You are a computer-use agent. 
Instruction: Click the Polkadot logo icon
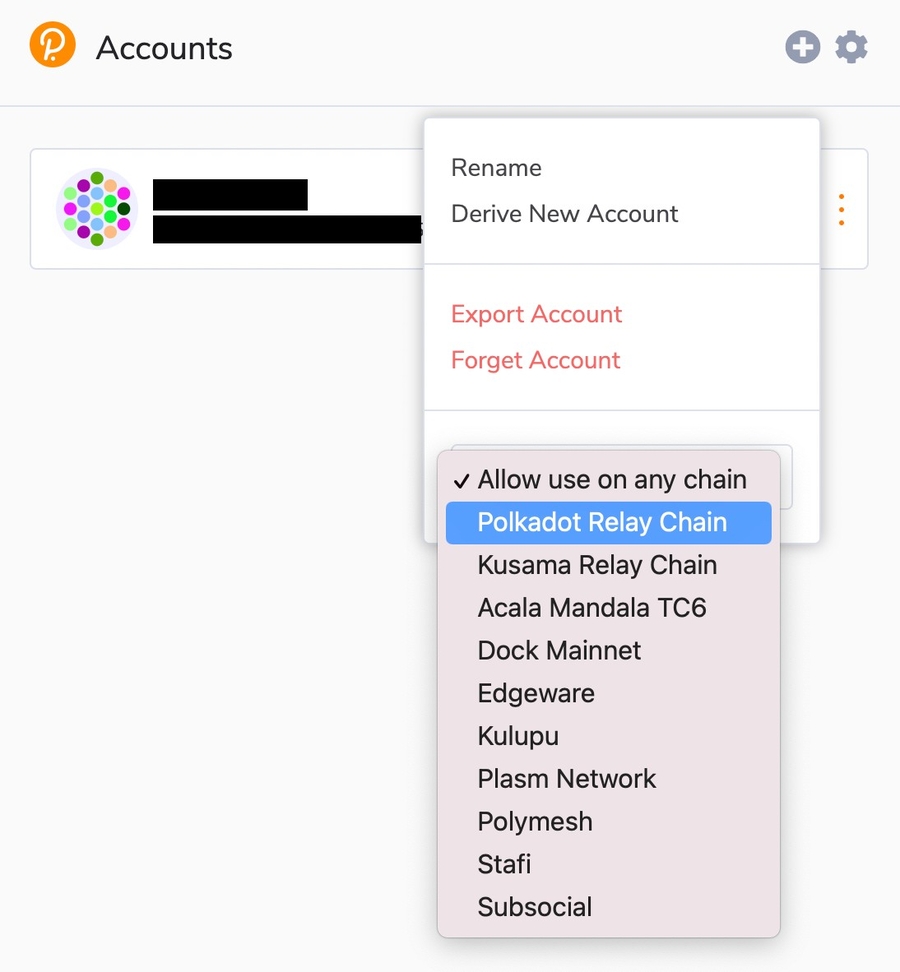[53, 47]
